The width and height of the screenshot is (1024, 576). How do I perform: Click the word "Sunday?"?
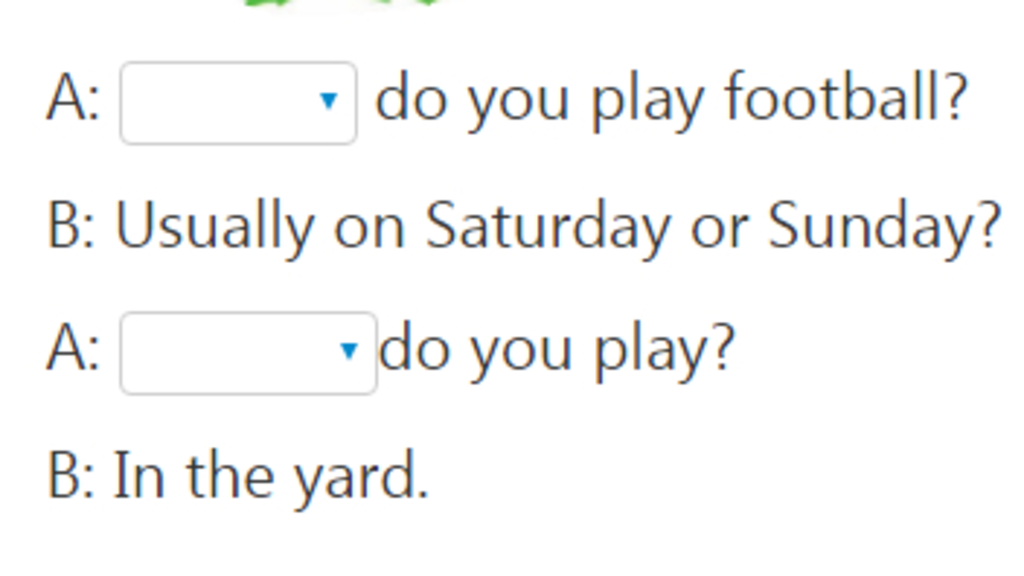tap(884, 227)
